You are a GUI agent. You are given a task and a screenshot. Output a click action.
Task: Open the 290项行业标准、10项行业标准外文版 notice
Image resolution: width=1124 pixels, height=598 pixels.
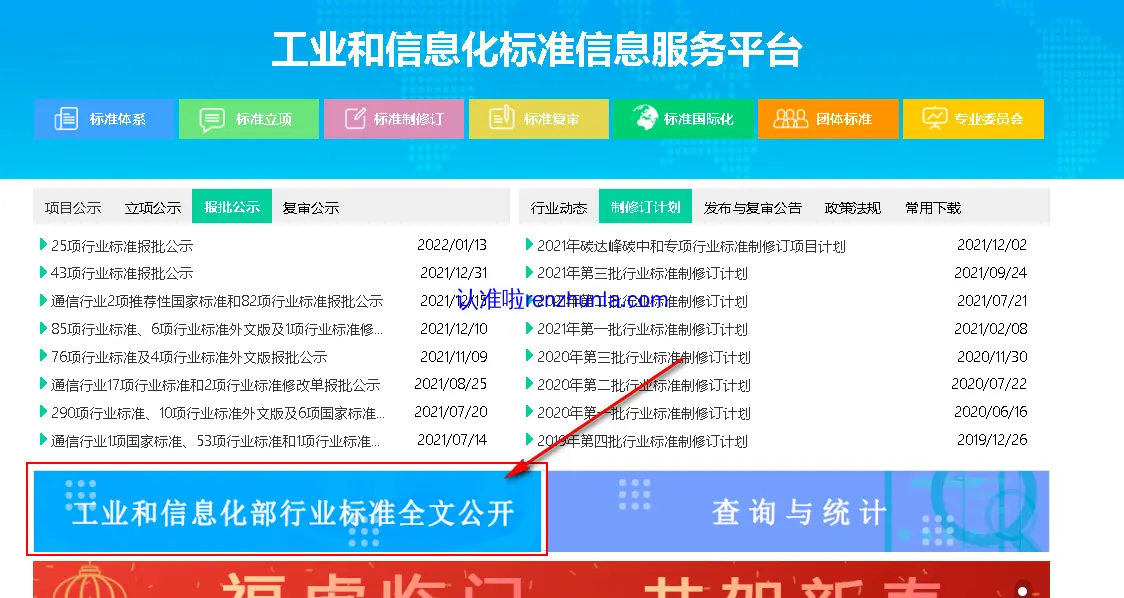[218, 413]
